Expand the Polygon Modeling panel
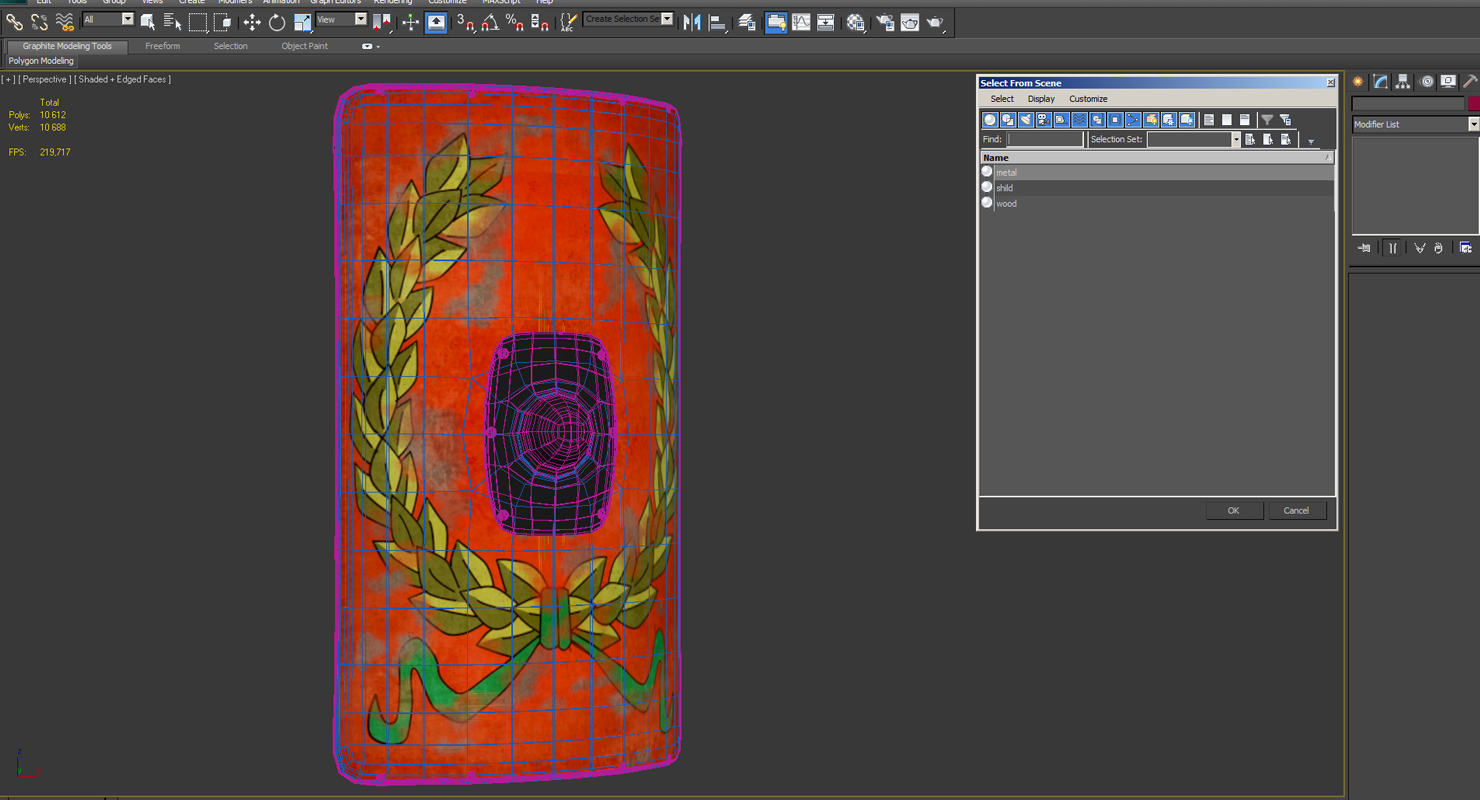The height and width of the screenshot is (800, 1480). [41, 61]
